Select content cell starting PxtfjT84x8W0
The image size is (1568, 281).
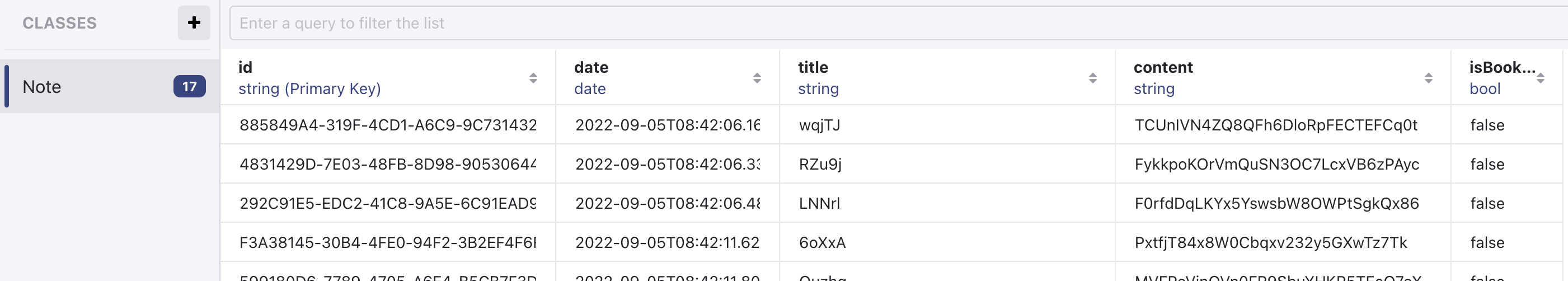point(1283,243)
